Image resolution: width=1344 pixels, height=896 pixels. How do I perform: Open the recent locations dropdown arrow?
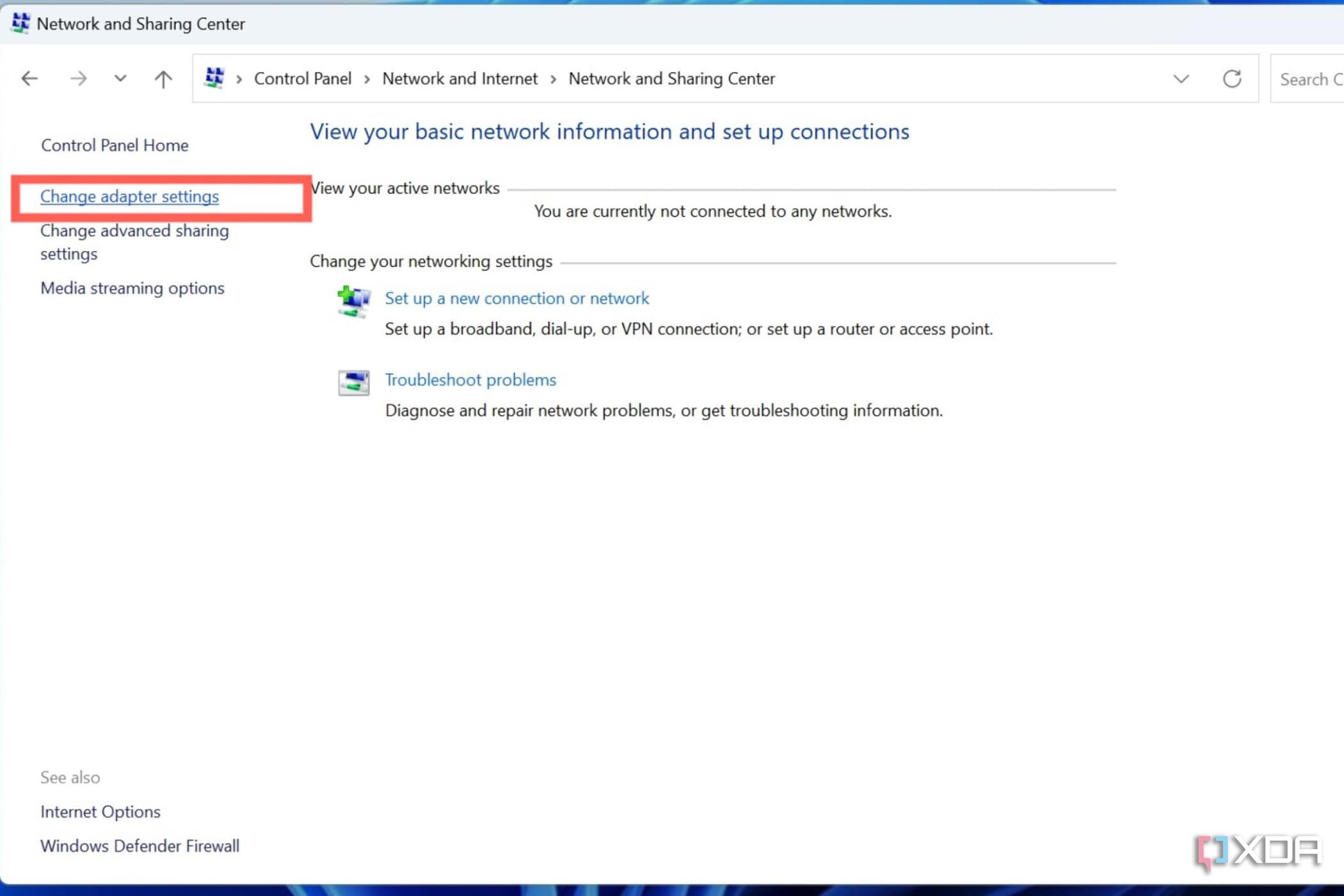tap(120, 78)
